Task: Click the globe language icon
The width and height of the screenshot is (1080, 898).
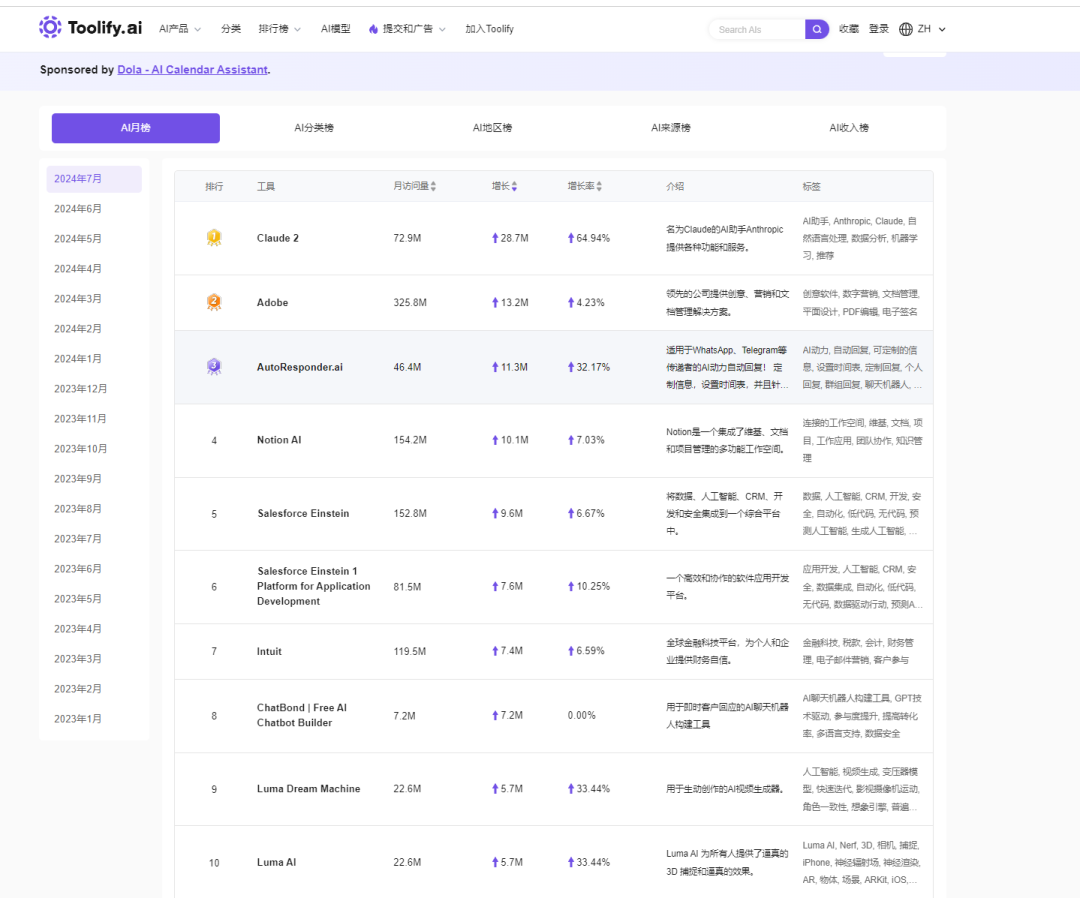Action: [x=906, y=29]
